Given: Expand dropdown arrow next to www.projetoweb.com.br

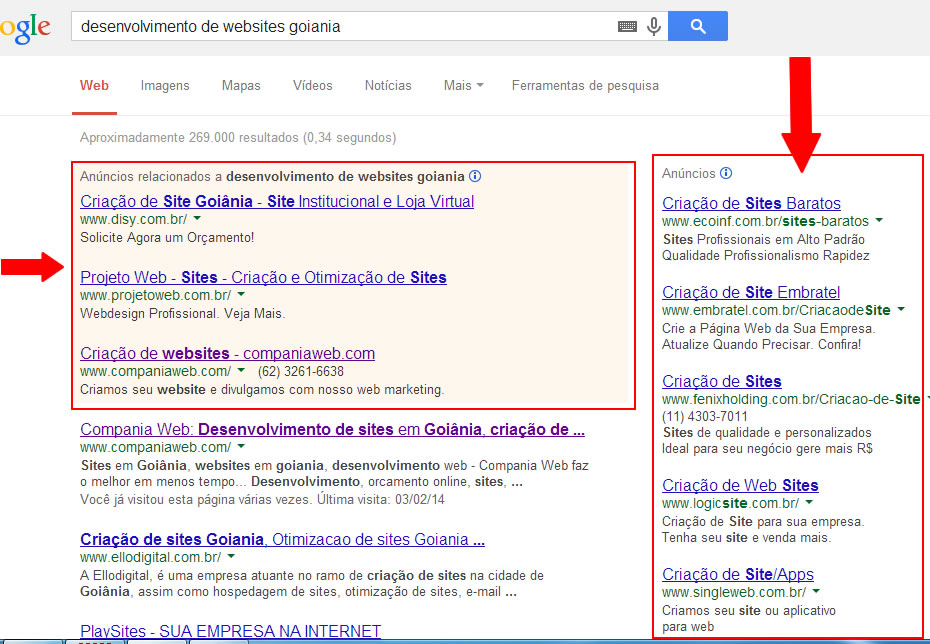Looking at the screenshot, I should pyautogui.click(x=241, y=295).
